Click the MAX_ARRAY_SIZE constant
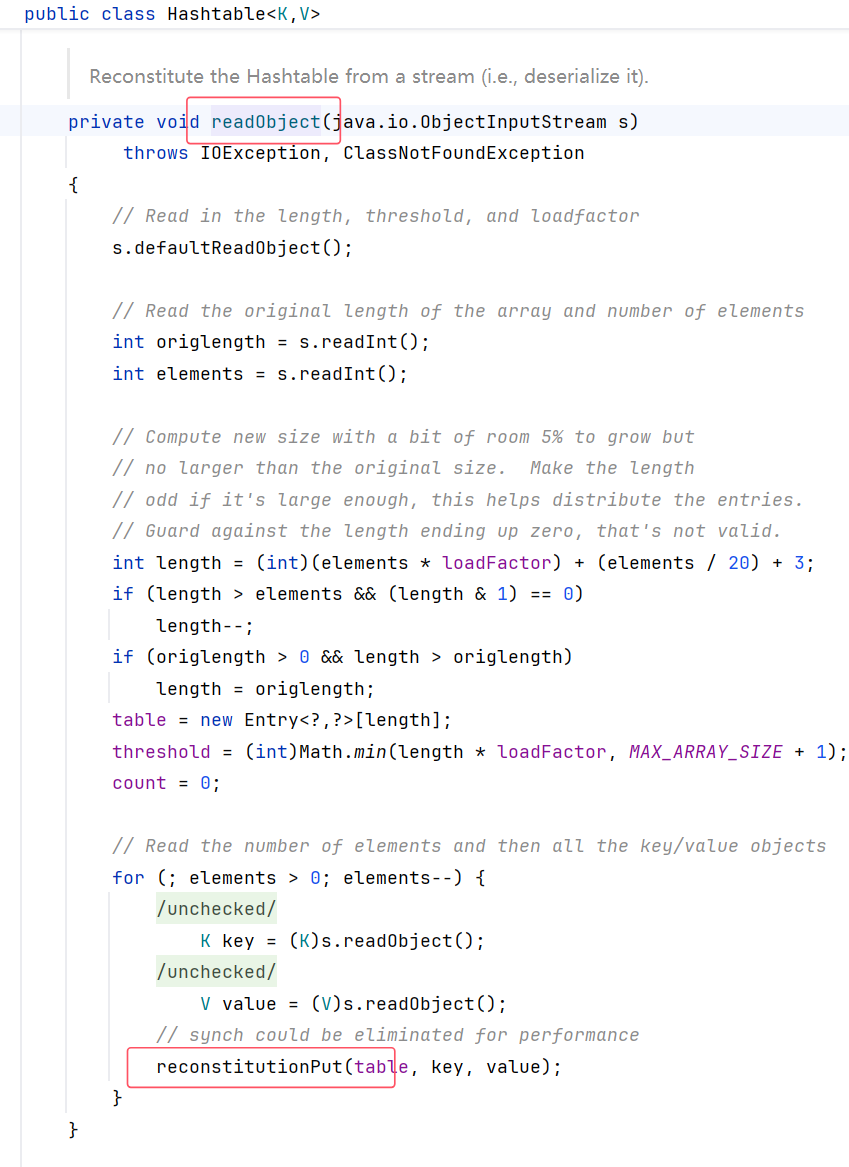This screenshot has width=849, height=1167. [705, 752]
